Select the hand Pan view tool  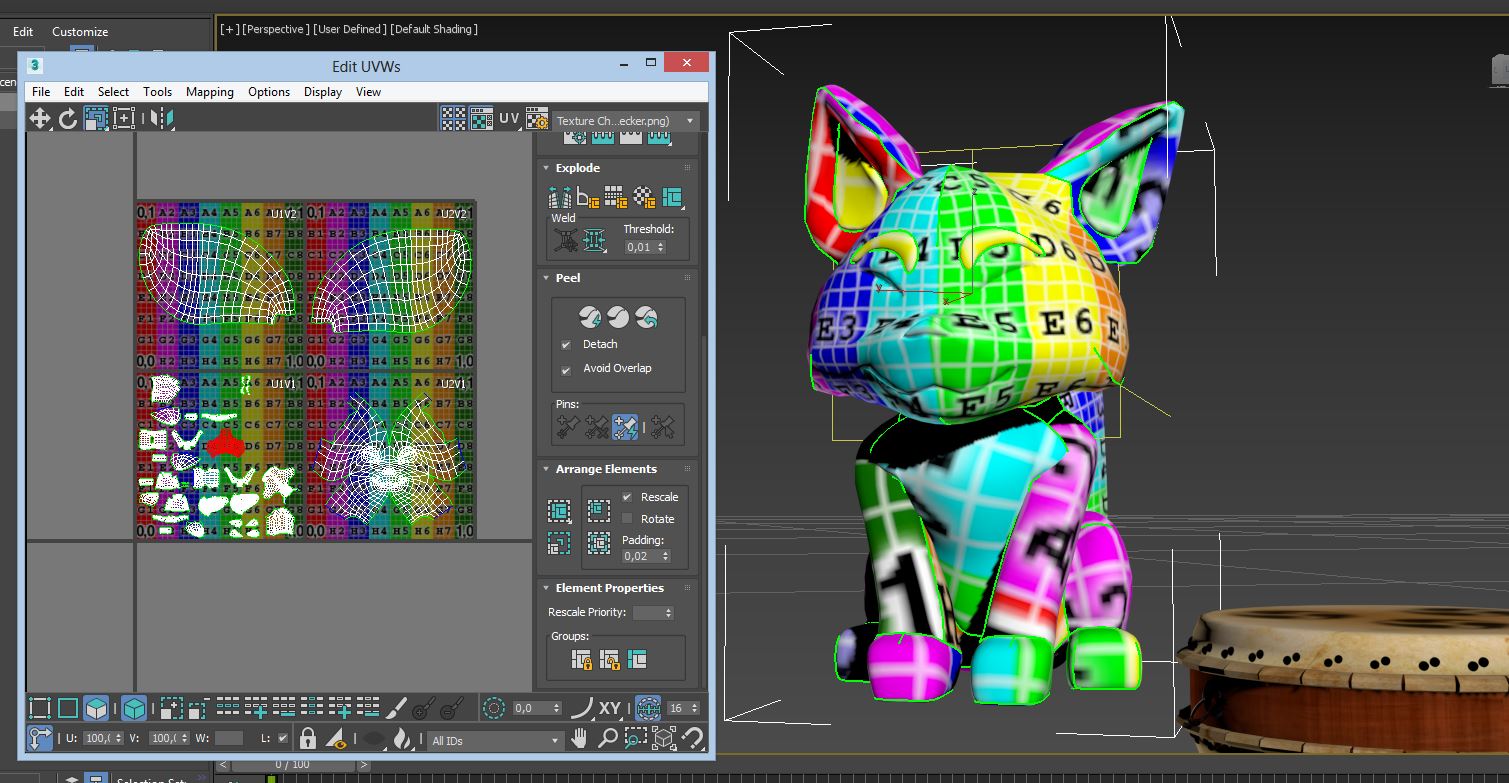(580, 739)
